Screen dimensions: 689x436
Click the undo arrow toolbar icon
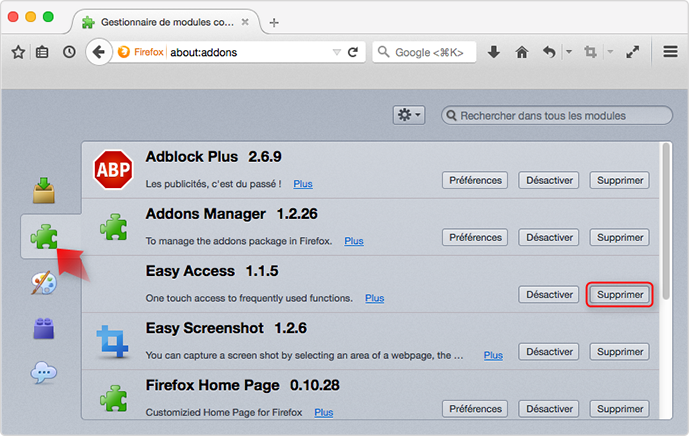(x=549, y=52)
